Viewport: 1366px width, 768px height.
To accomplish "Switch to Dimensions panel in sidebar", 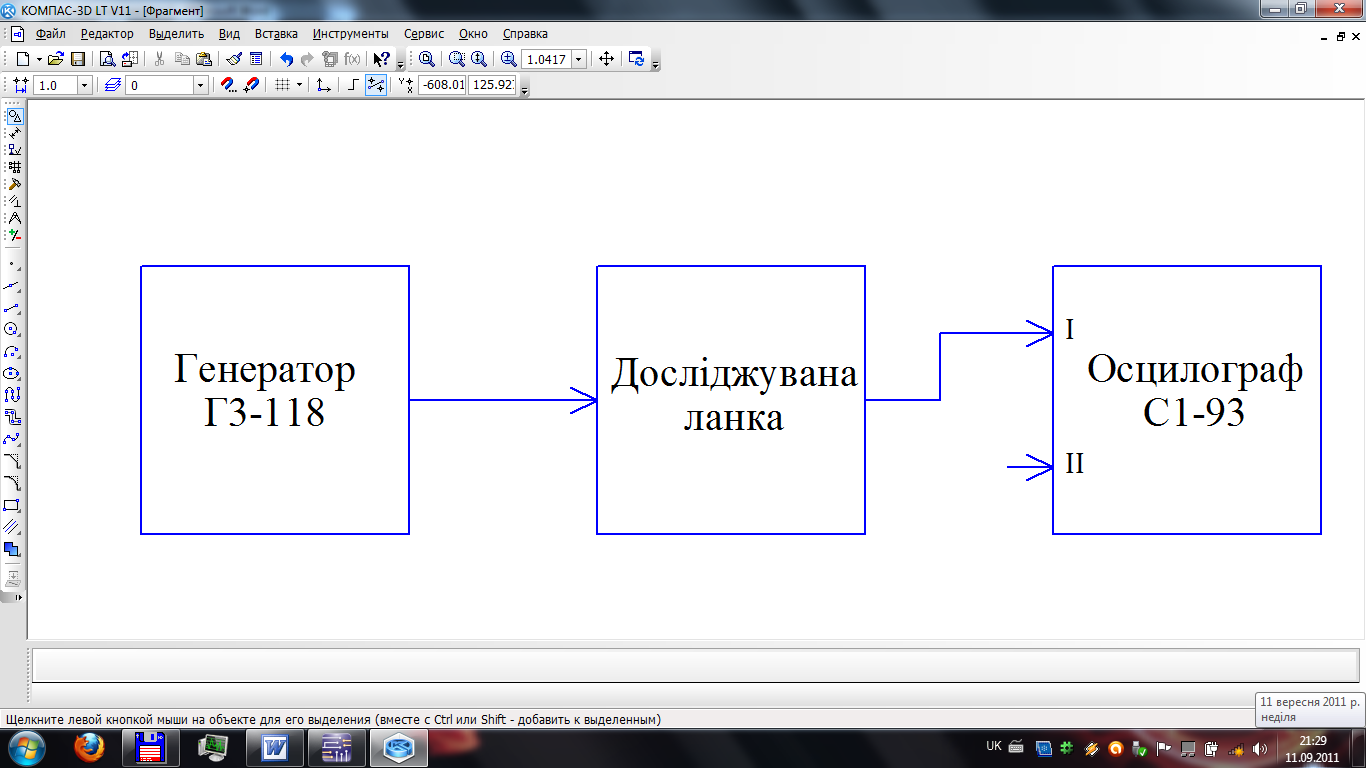I will 14,133.
